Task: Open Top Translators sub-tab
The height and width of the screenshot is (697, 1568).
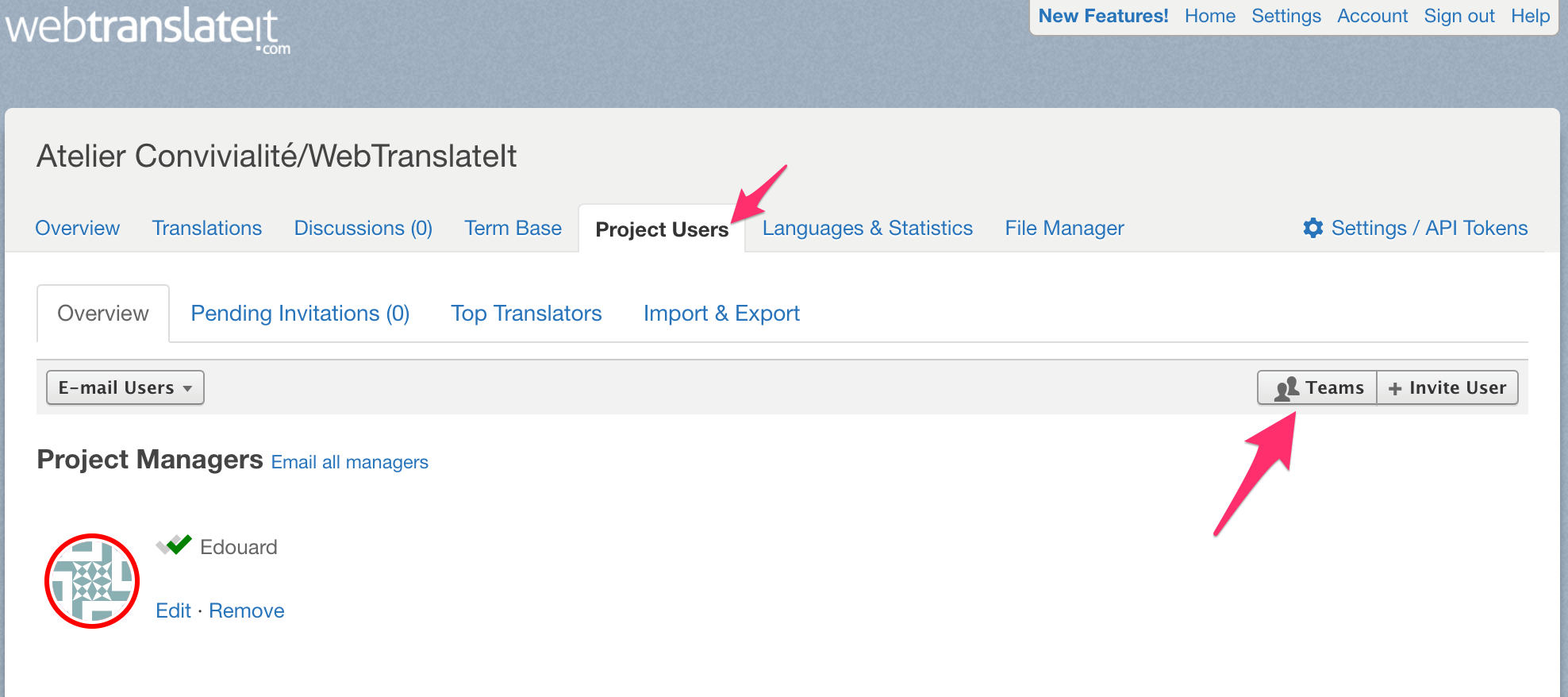Action: tap(526, 314)
